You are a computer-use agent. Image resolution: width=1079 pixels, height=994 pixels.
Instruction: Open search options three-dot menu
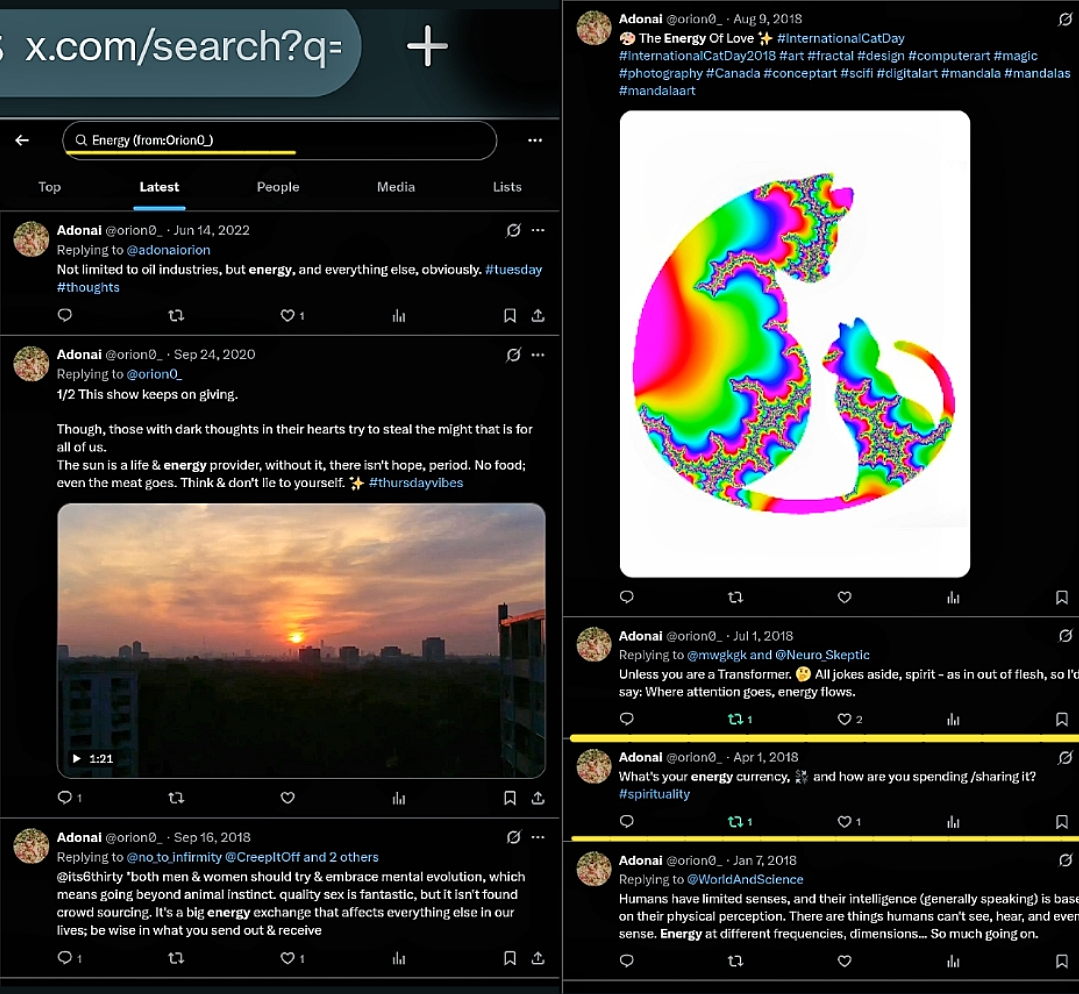pyautogui.click(x=535, y=141)
